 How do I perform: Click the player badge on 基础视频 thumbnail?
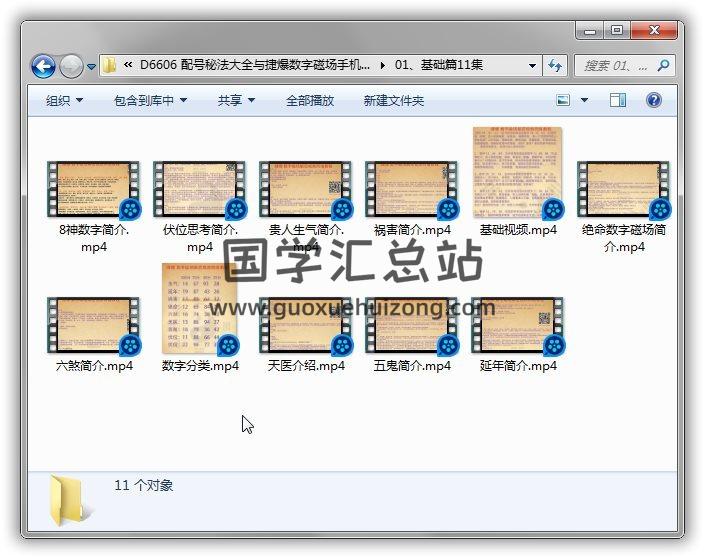click(x=553, y=209)
